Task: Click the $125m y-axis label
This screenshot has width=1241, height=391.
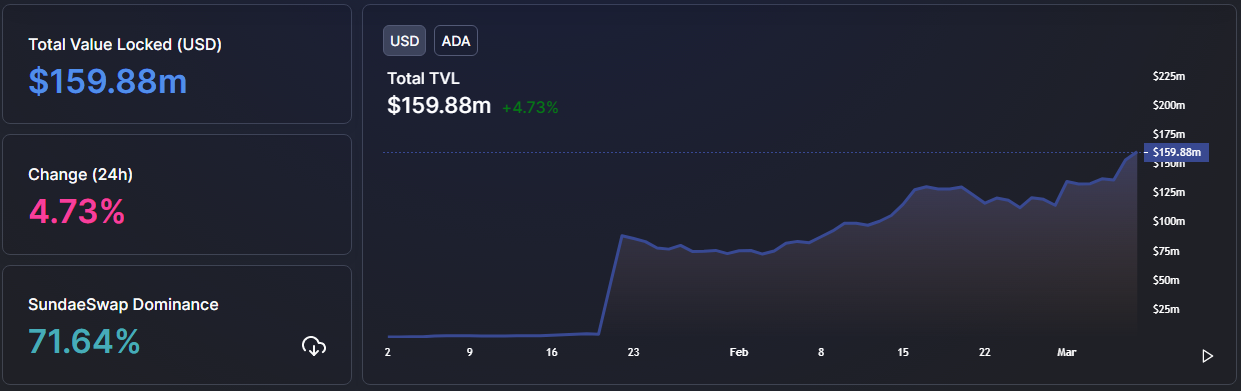Action: point(1168,192)
